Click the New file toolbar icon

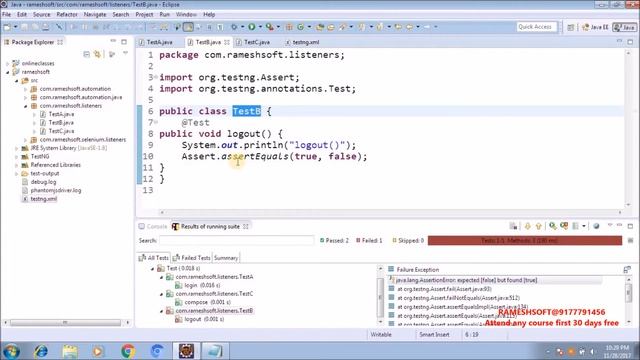coord(7,27)
